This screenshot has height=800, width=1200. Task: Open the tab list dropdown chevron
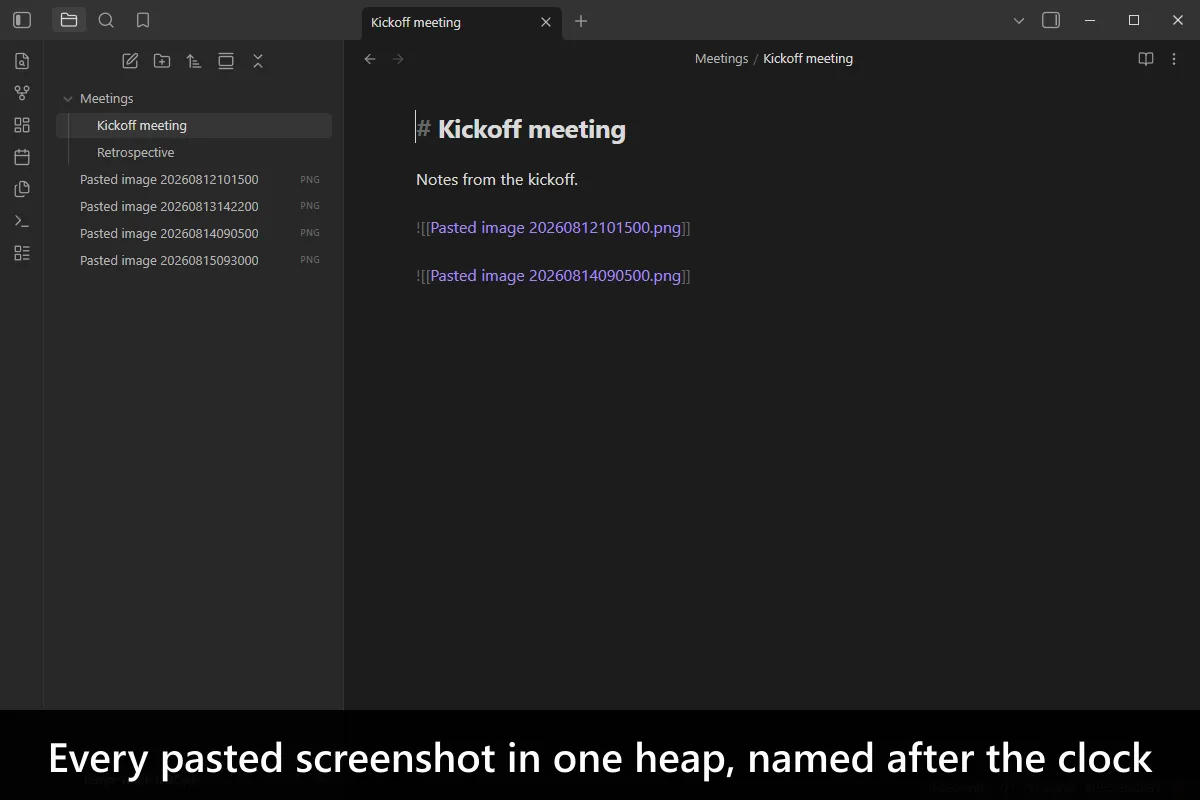click(x=1019, y=20)
